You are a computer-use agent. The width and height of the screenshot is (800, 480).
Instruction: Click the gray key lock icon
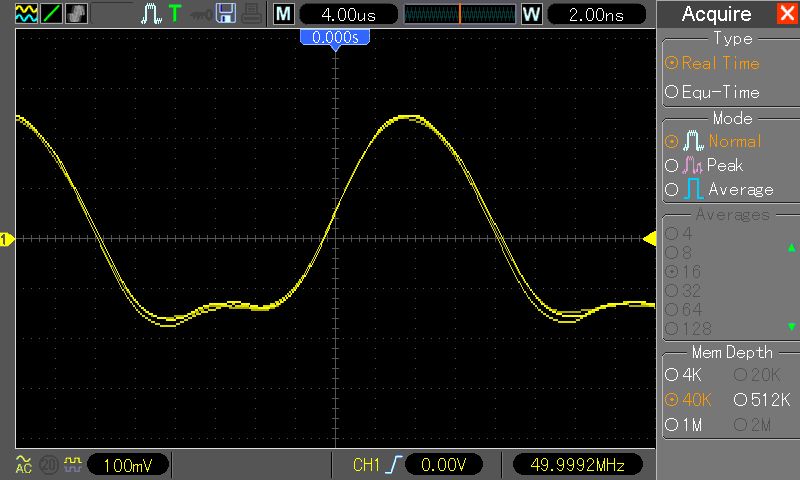[201, 15]
